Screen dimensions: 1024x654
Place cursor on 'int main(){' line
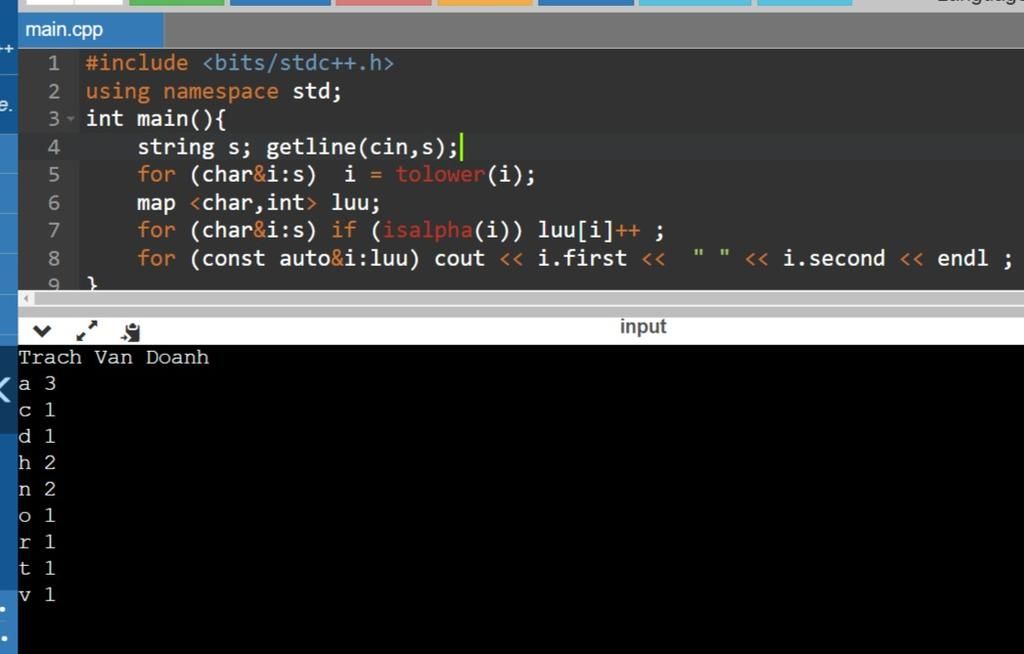(156, 119)
